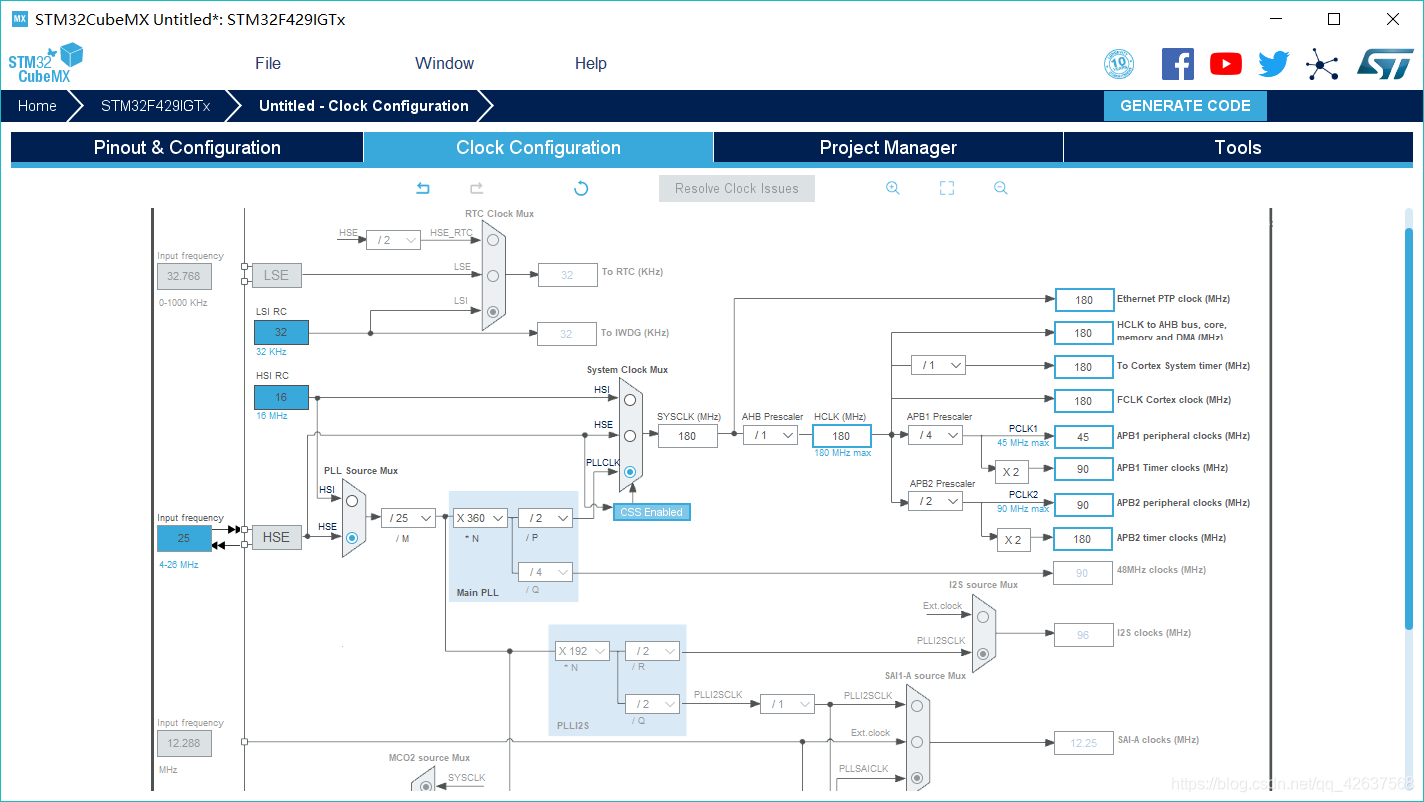Viewport: 1424px width, 802px height.
Task: Select PLLCLK in System Clock Mux
Action: (629, 471)
